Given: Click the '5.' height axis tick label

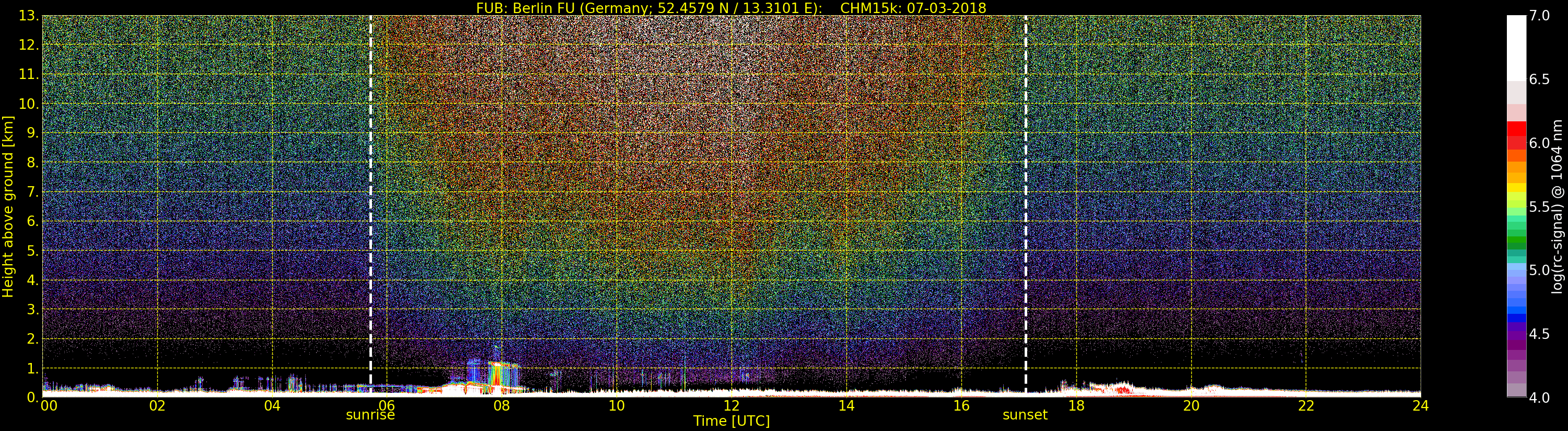Looking at the screenshot, I should click(x=33, y=251).
